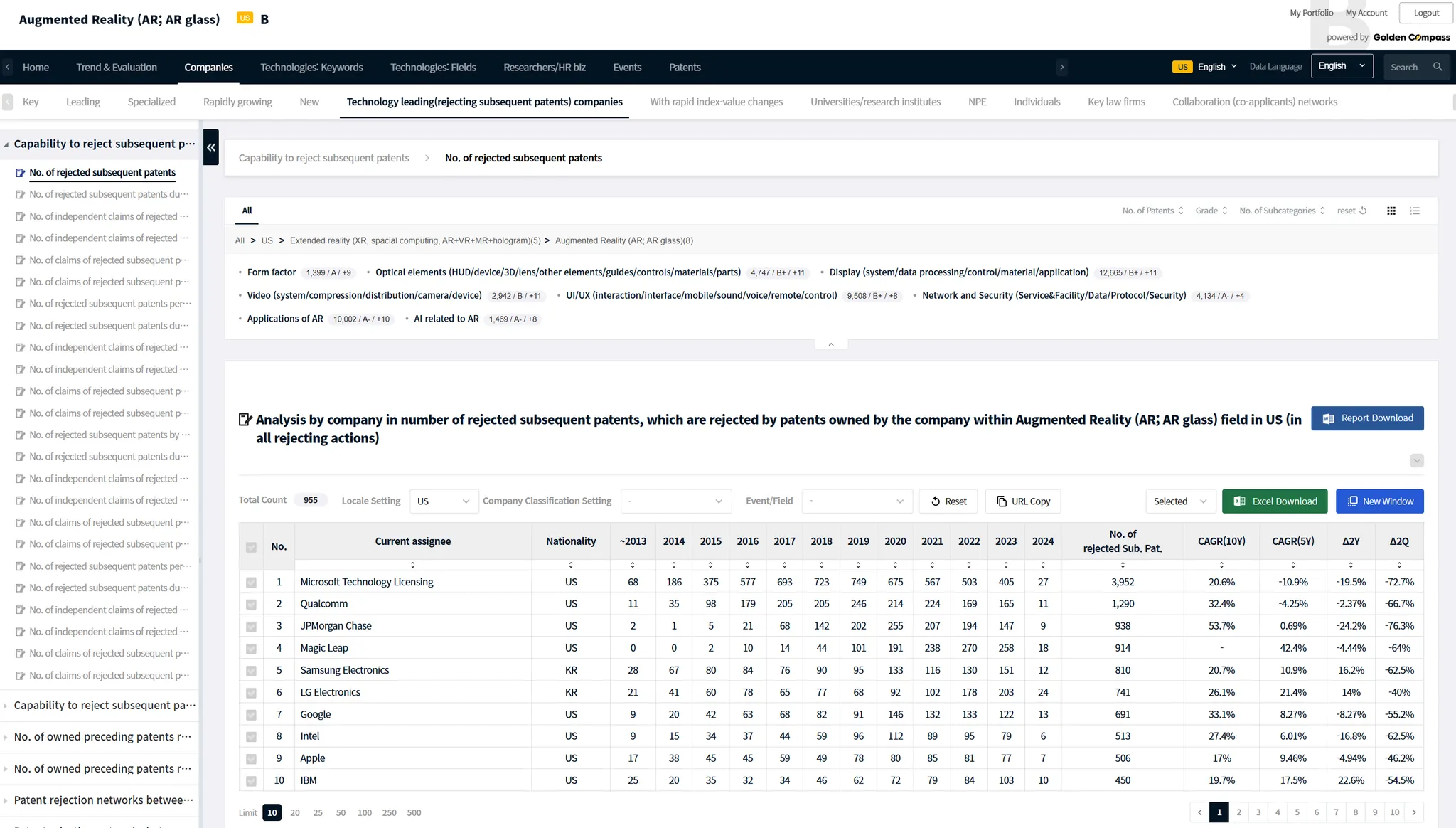This screenshot has height=828, width=1456.
Task: Collapse the subcategory panel chevron
Action: pyautogui.click(x=830, y=344)
